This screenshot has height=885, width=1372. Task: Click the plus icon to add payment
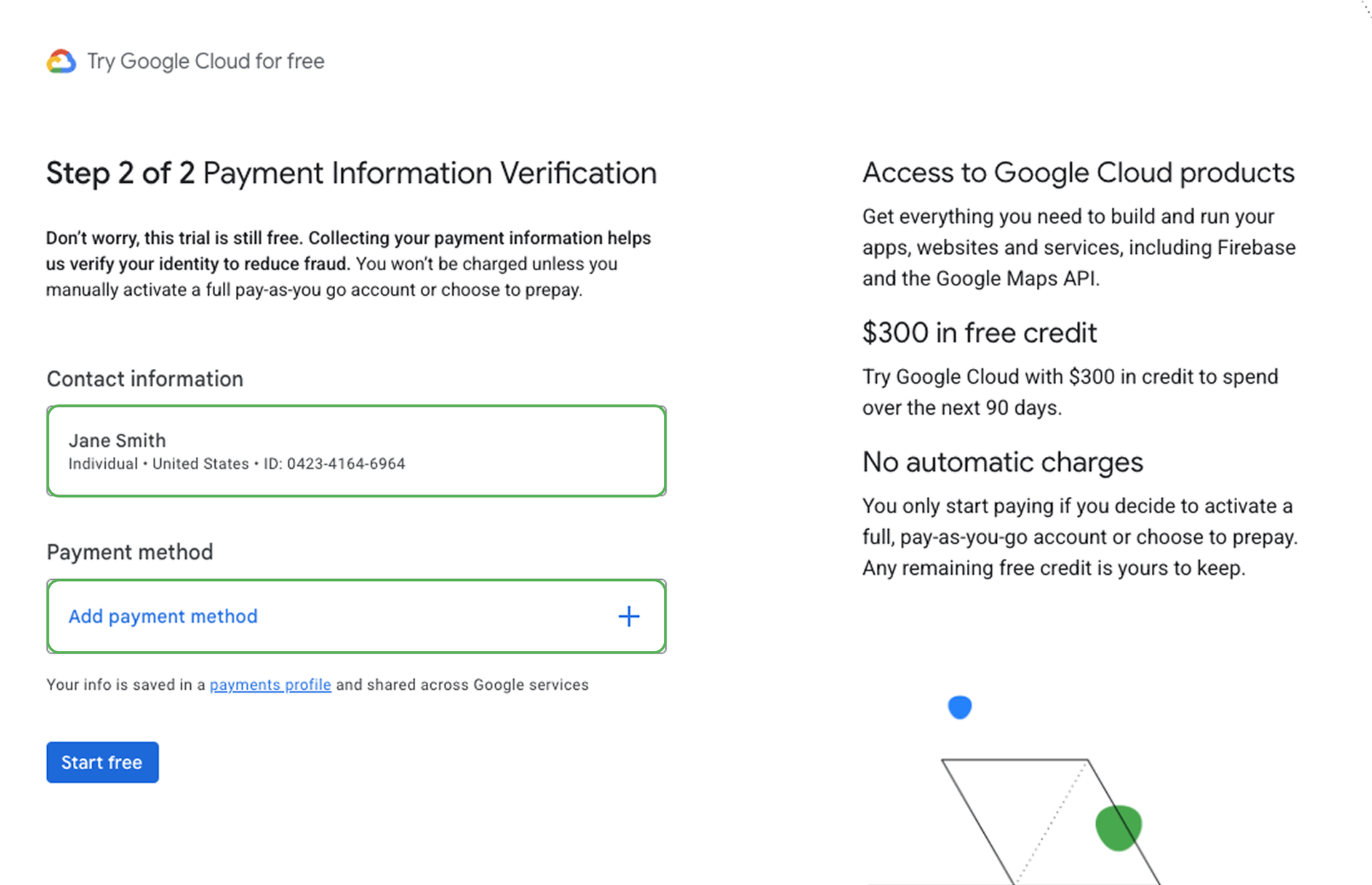point(629,616)
